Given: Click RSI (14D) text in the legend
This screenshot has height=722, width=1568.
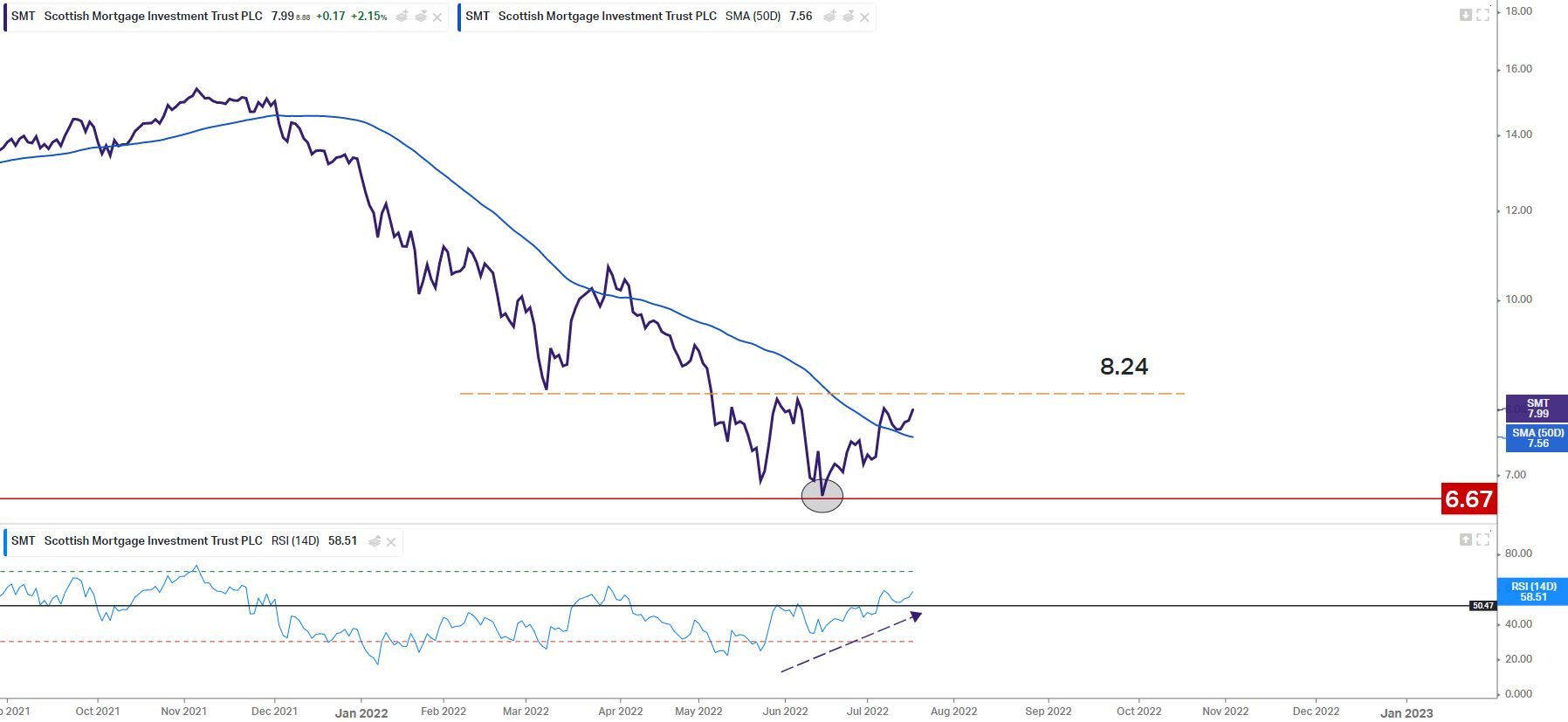Looking at the screenshot, I should [295, 540].
